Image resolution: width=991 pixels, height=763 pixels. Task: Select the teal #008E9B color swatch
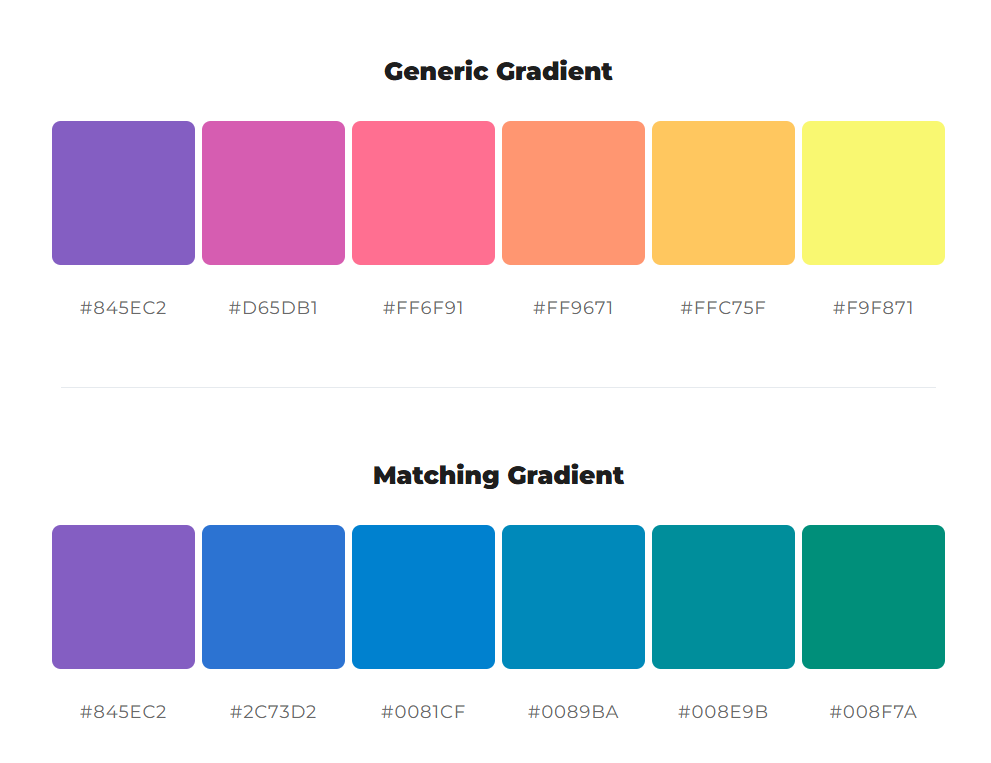pos(723,597)
